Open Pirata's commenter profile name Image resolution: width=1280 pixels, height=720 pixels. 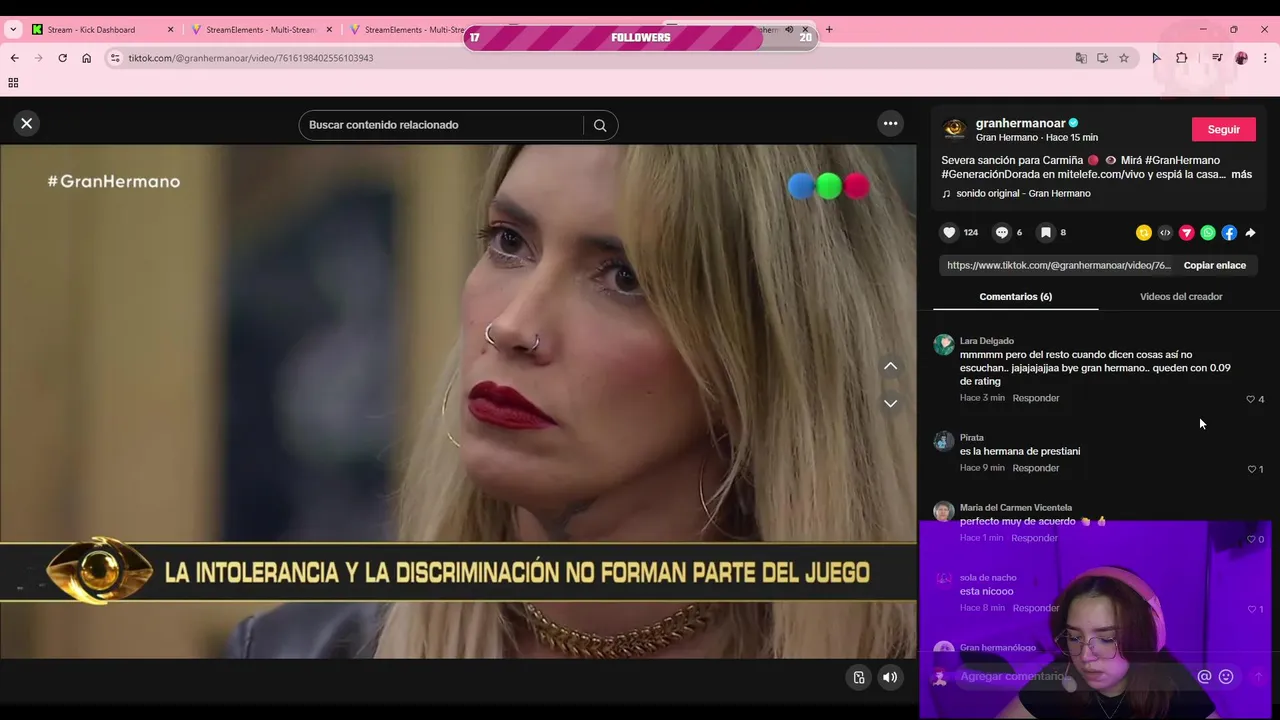coord(971,438)
